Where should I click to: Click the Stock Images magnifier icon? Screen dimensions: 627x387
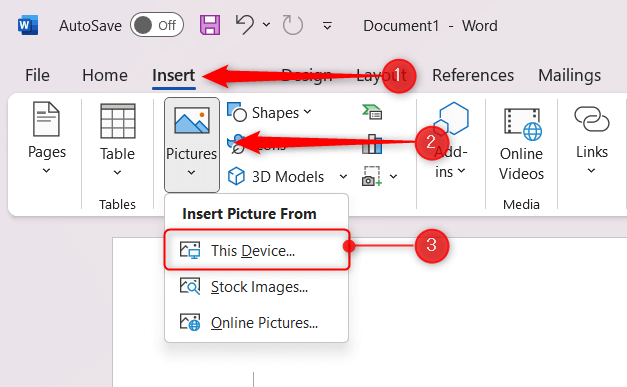190,286
